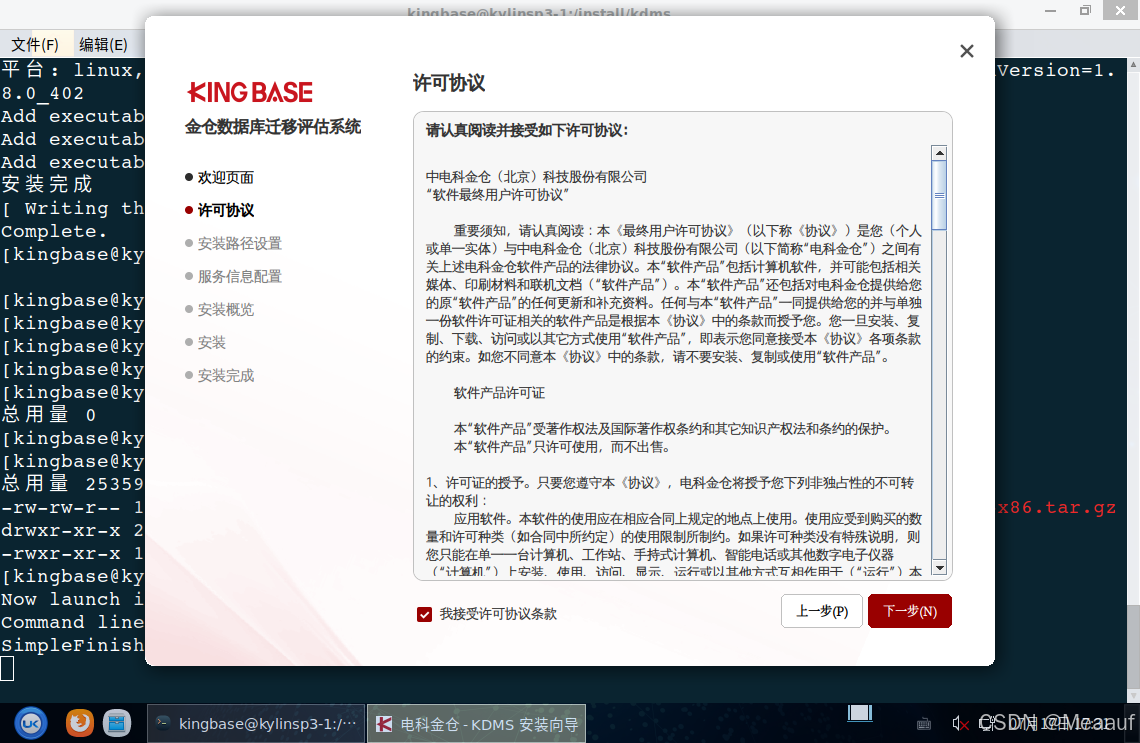Click the keyboard icon in system tray
The width and height of the screenshot is (1140, 743).
(924, 723)
